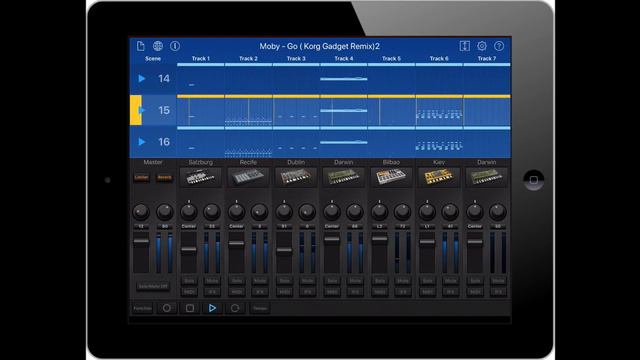Mute the Recife track
This screenshot has height=360, width=640.
260,281
